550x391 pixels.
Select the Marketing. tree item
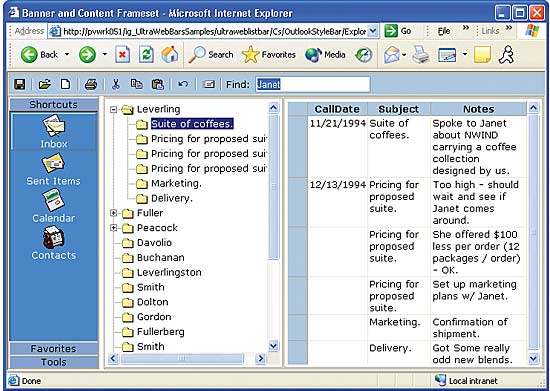point(176,183)
